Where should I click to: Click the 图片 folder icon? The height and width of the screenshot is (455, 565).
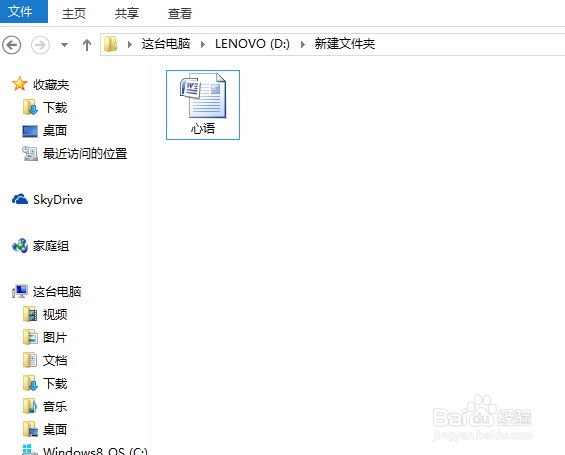(30, 337)
